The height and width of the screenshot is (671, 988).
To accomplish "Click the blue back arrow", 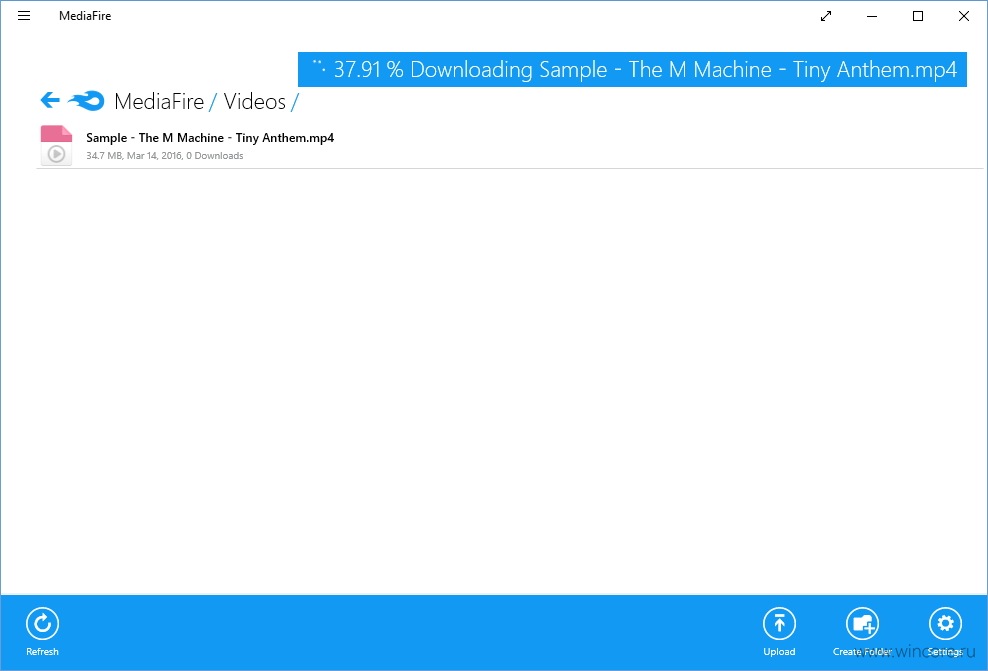I will coord(50,100).
